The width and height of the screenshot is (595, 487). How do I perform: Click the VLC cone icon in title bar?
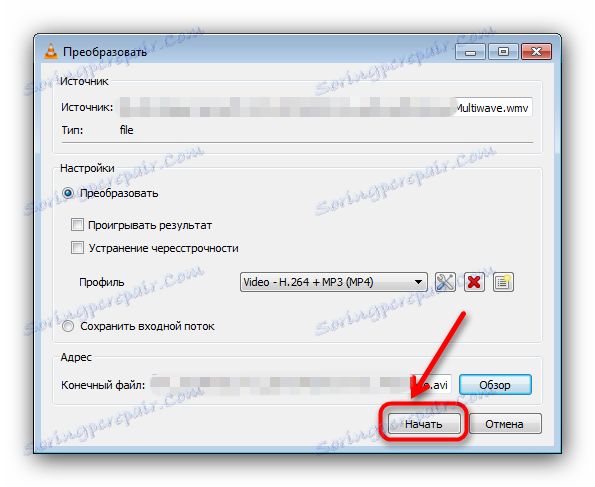click(50, 52)
